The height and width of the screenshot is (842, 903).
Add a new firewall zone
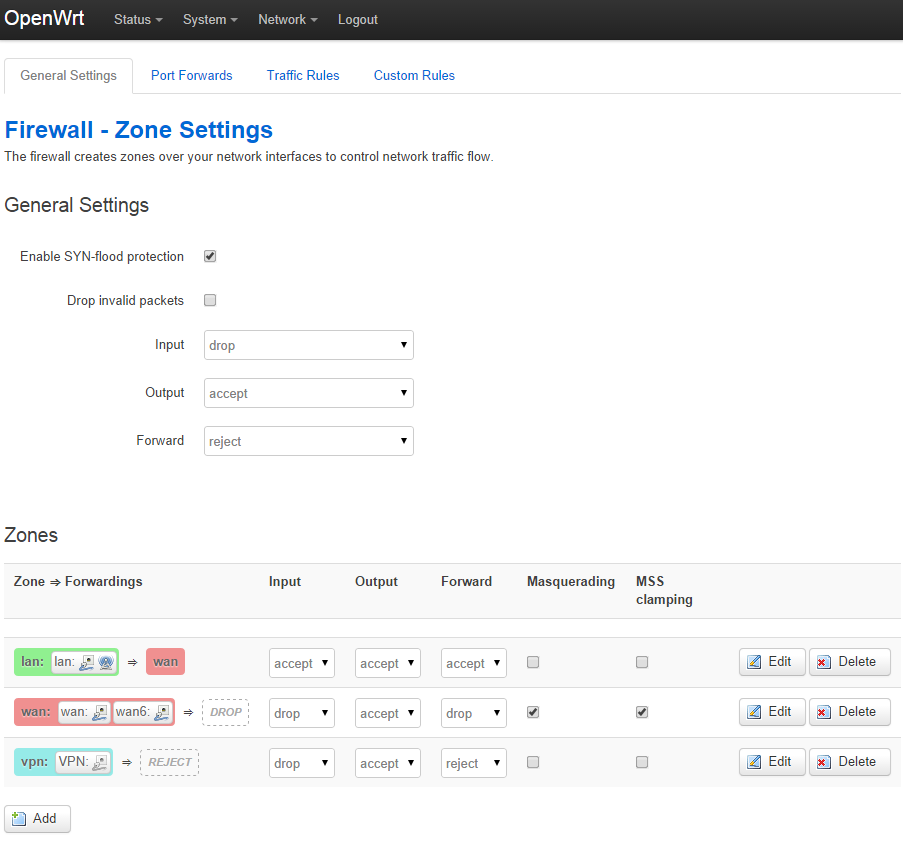(37, 818)
